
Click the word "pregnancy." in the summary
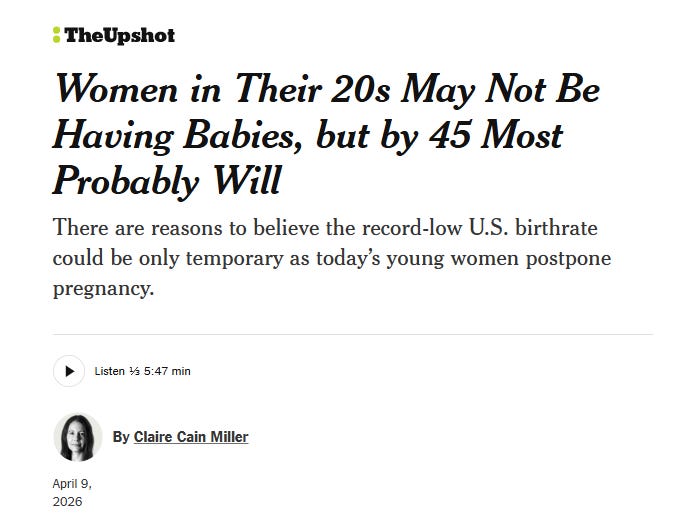click(104, 290)
